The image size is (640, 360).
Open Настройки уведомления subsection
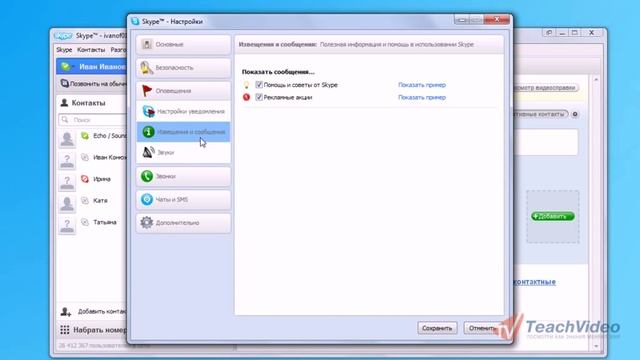183,111
